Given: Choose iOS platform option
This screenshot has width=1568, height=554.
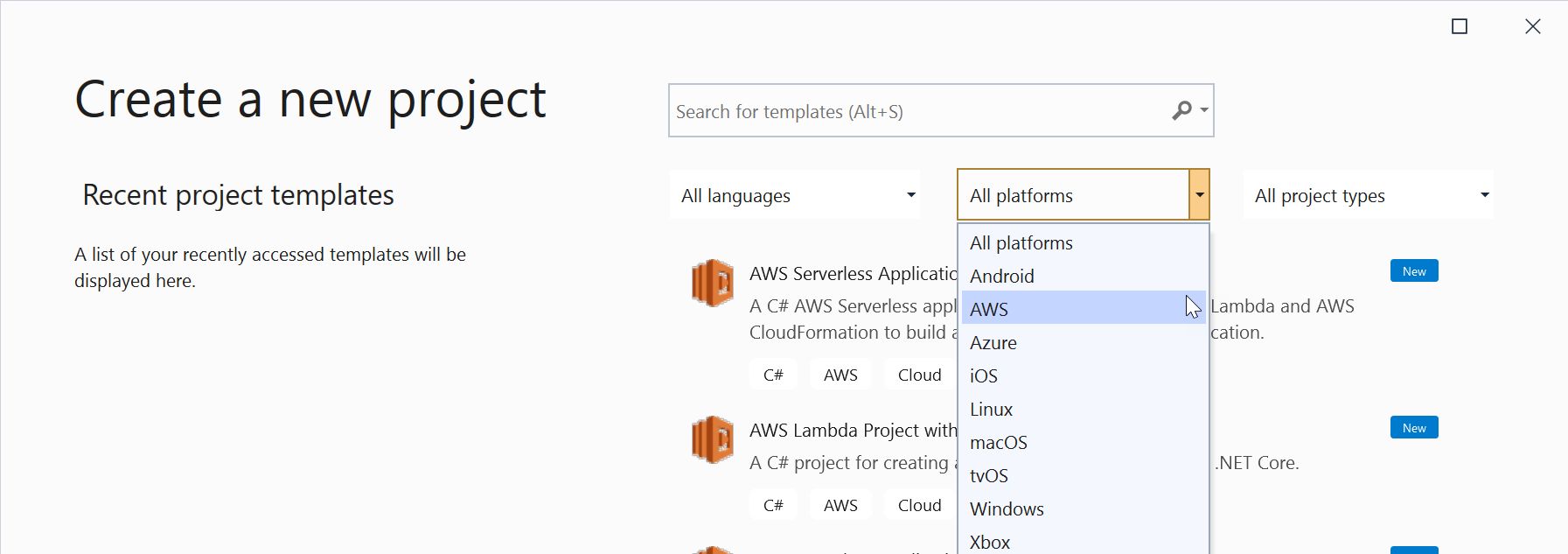Looking at the screenshot, I should 1084,375.
